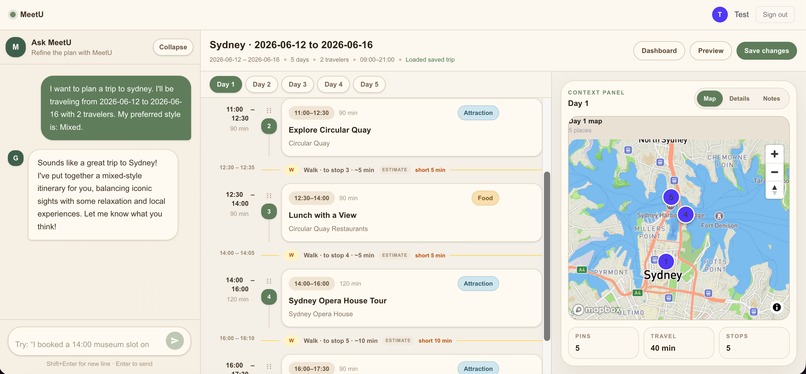This screenshot has width=806, height=374.
Task: Click the walk icon for walk to stop 4
Action: click(x=291, y=255)
